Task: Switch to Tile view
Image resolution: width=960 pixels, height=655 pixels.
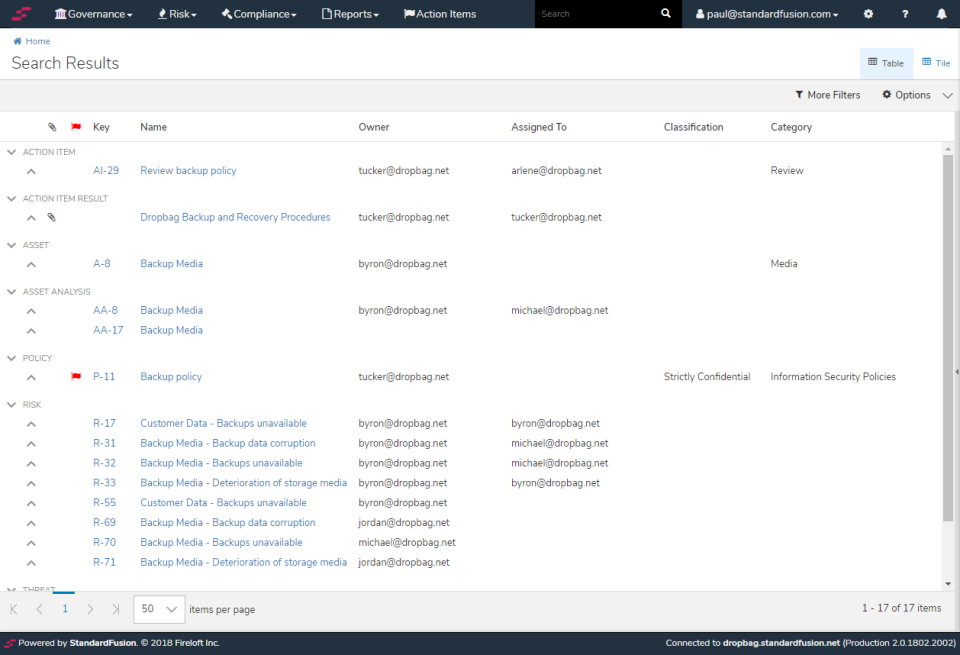Action: 936,63
